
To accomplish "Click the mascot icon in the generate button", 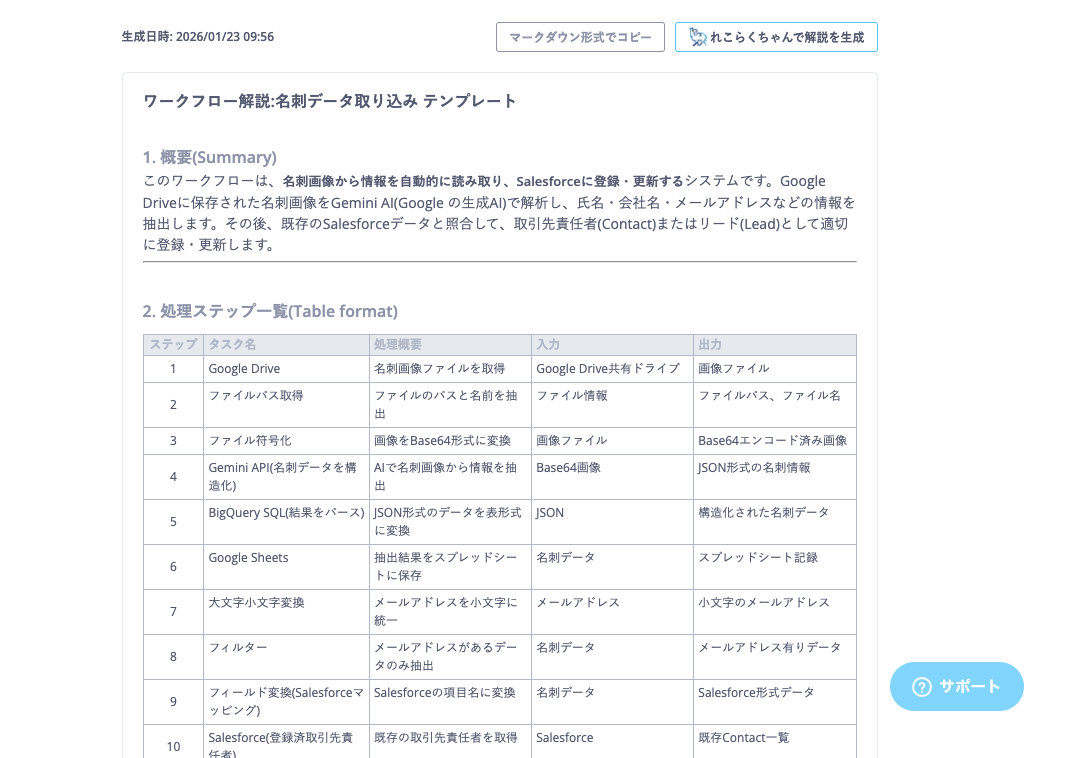I will click(697, 37).
